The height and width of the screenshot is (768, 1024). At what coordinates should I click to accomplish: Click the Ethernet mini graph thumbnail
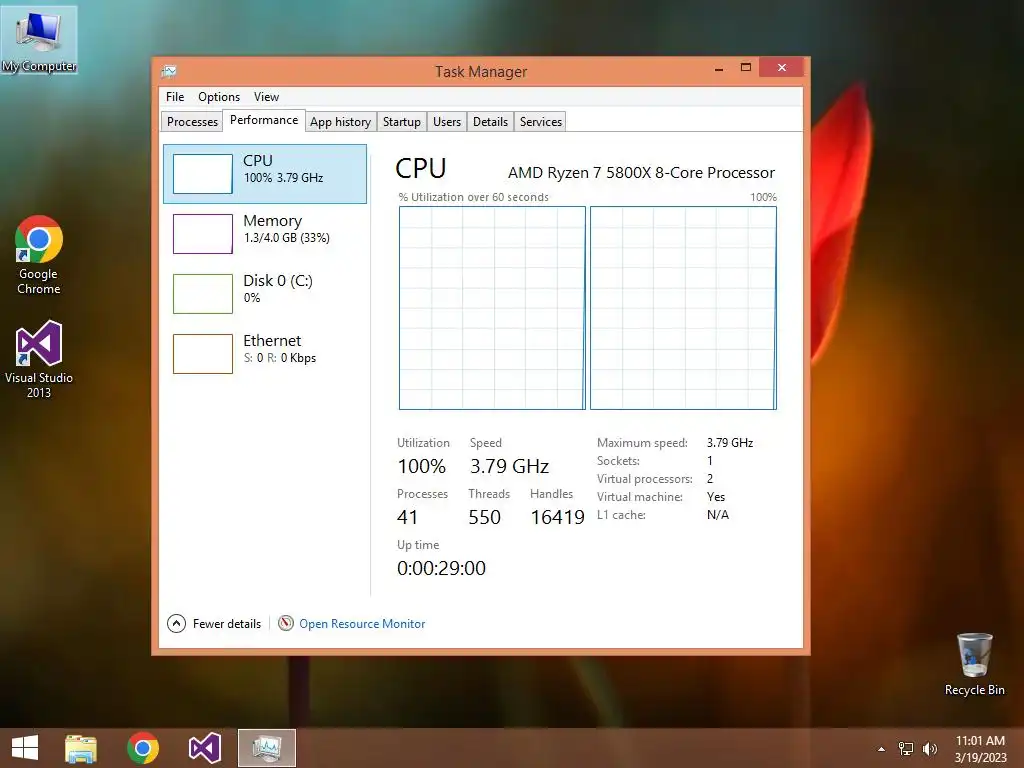coord(202,354)
